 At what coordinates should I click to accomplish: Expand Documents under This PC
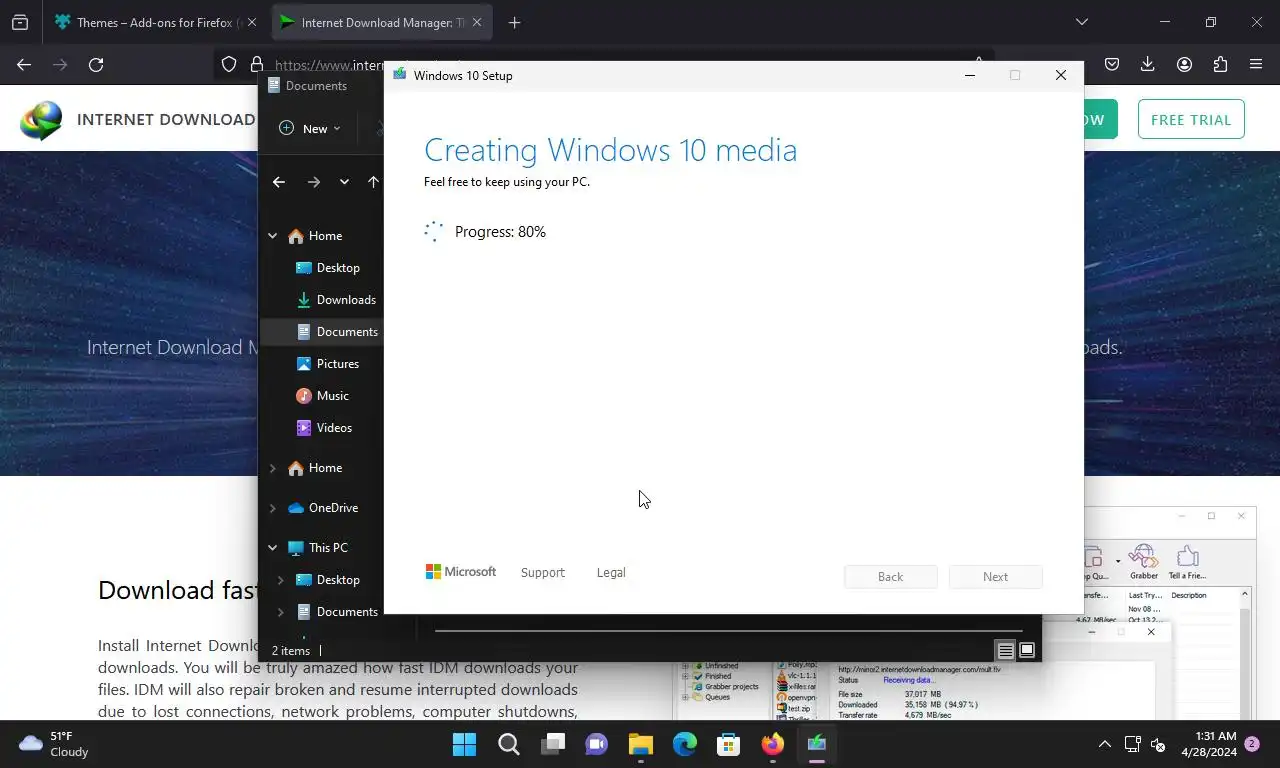pyautogui.click(x=280, y=612)
